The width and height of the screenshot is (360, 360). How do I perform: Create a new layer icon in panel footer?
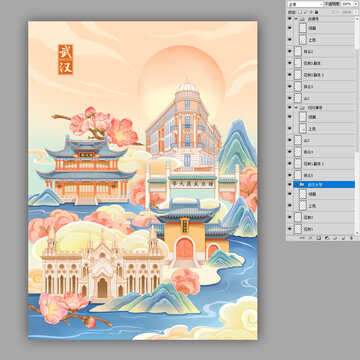(x=343, y=238)
